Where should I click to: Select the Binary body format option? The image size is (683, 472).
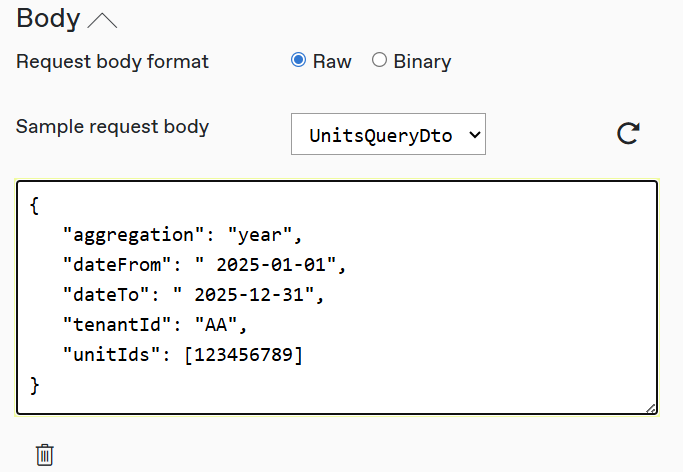point(379,60)
